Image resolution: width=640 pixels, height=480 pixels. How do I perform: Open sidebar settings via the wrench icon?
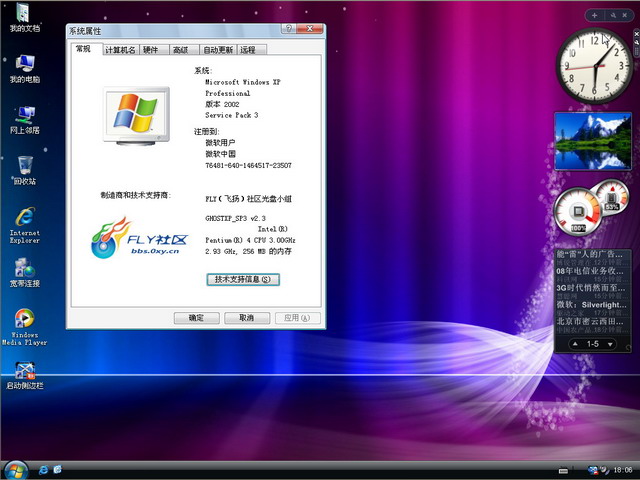point(613,15)
